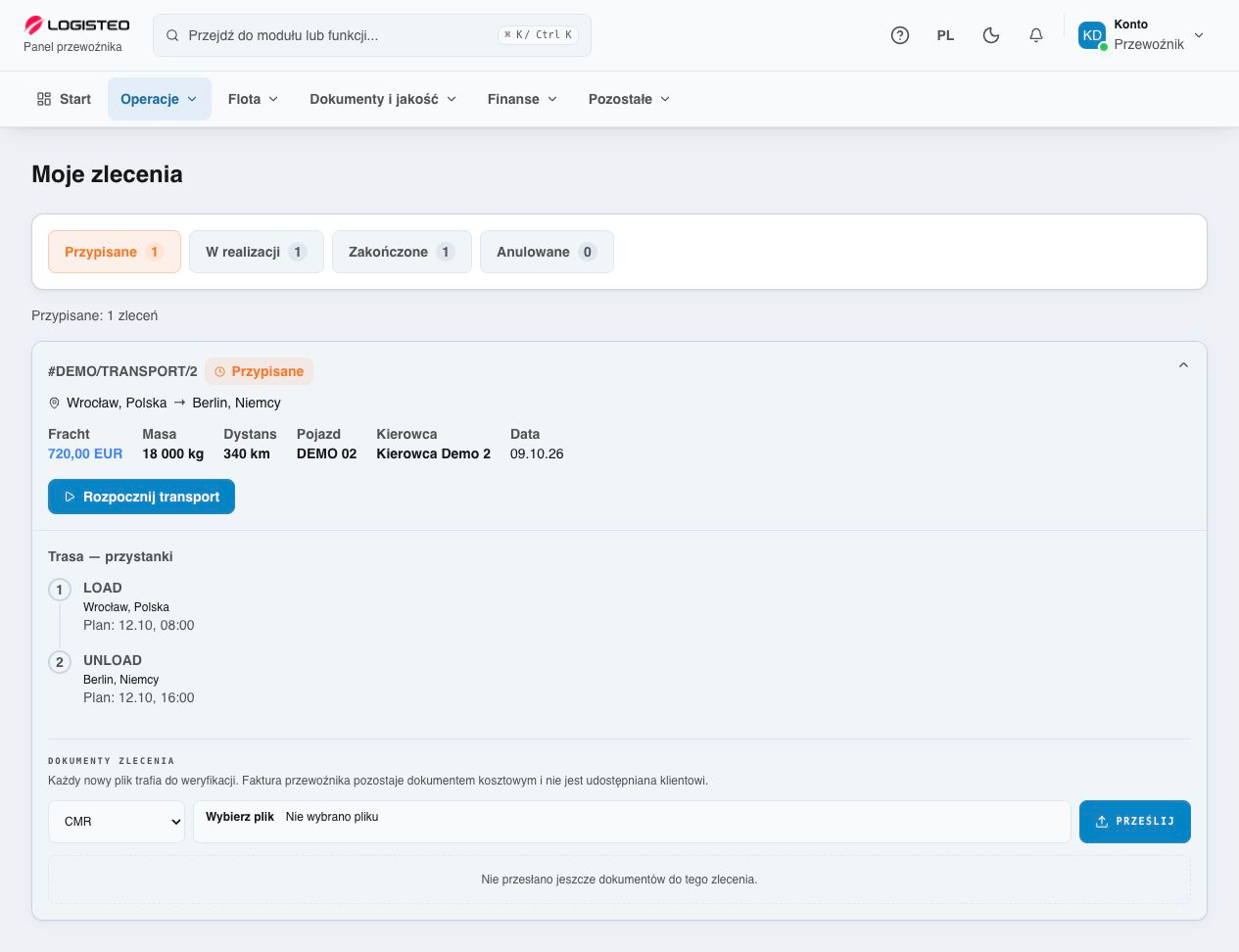
Task: Expand the Flota dropdown
Action: click(253, 99)
